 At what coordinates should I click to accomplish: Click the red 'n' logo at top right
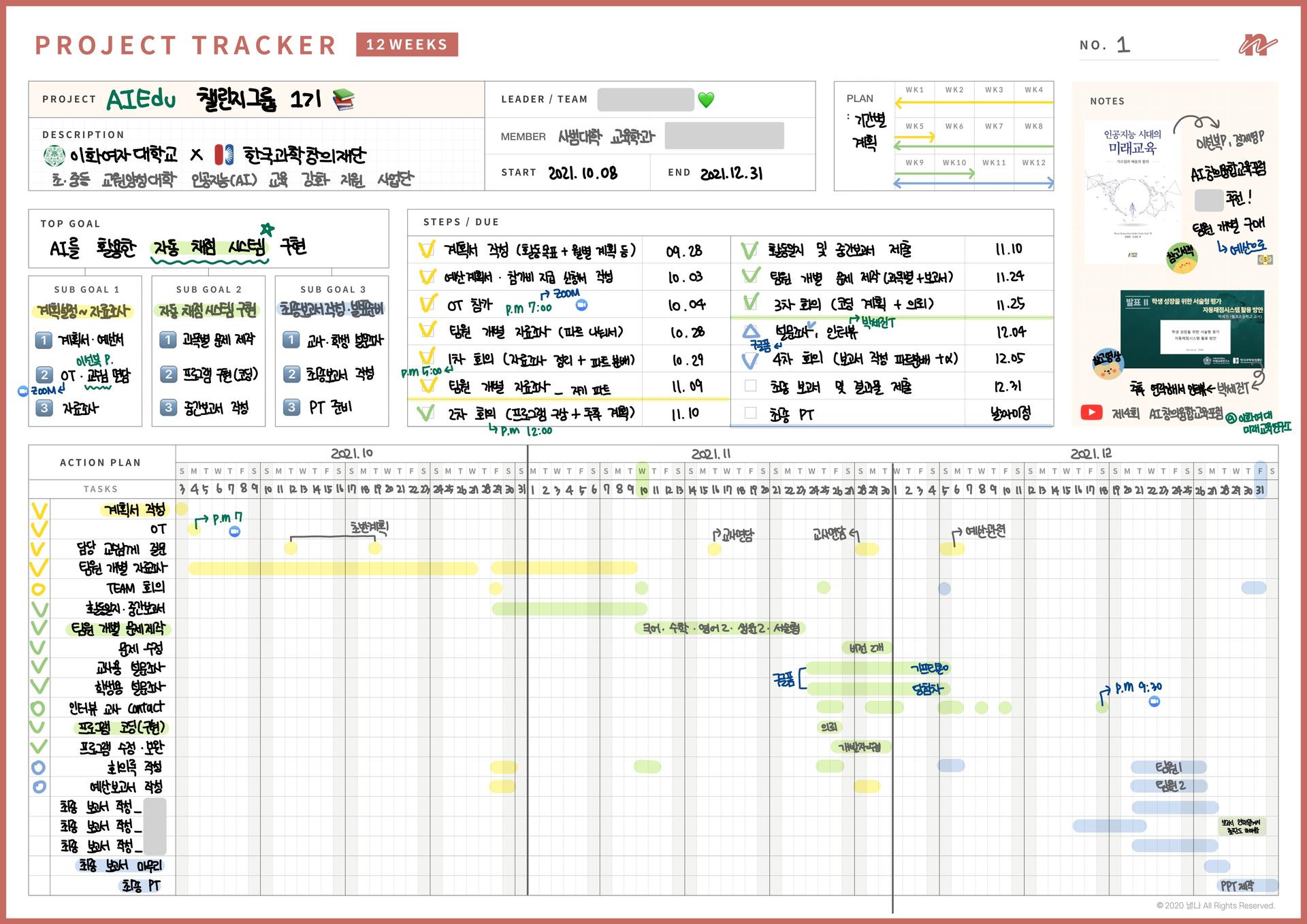1257,45
